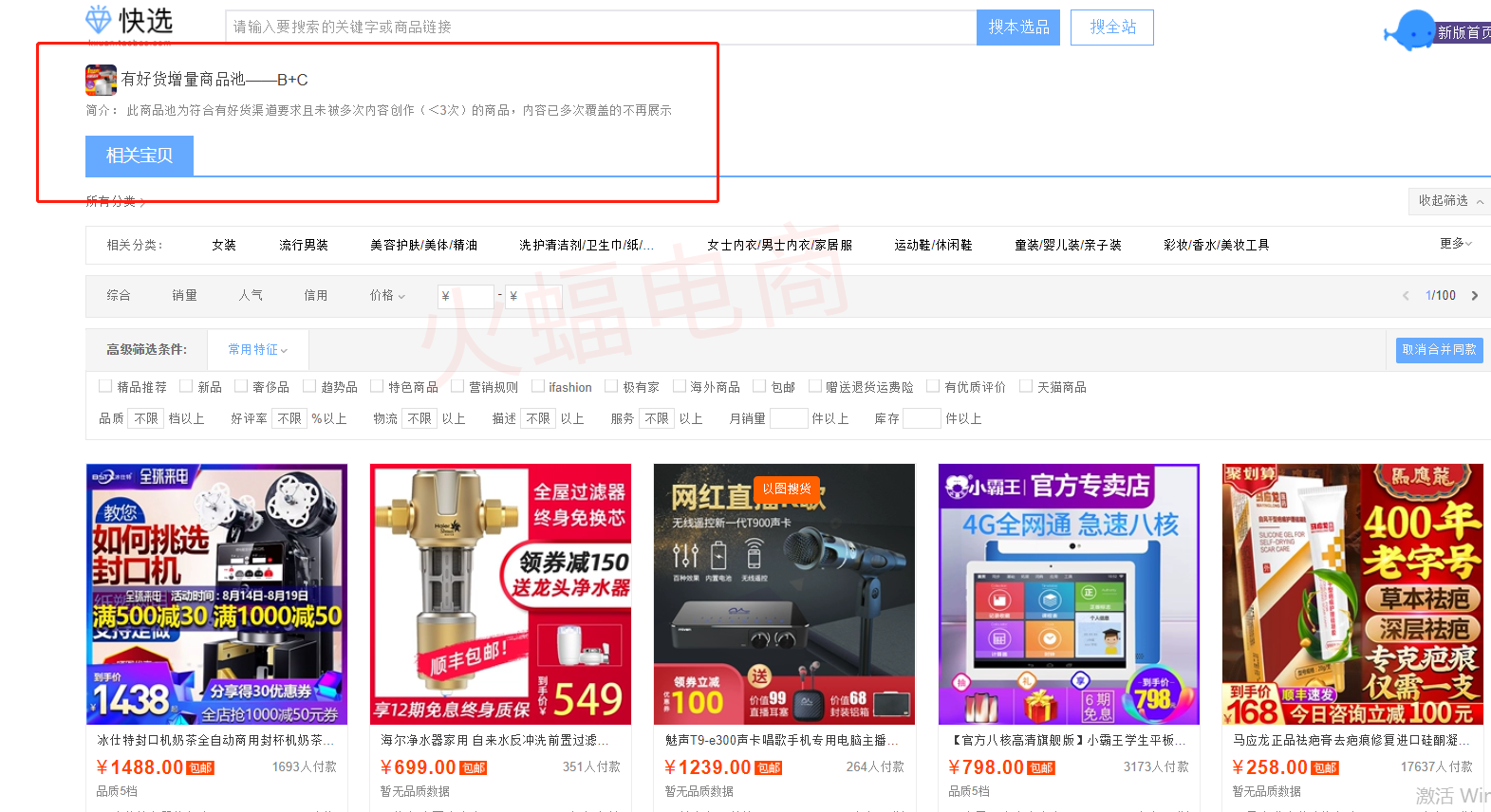Screen dimensions: 1491x812
Task: Click the 快选 diamond logo icon
Action: 99,20
